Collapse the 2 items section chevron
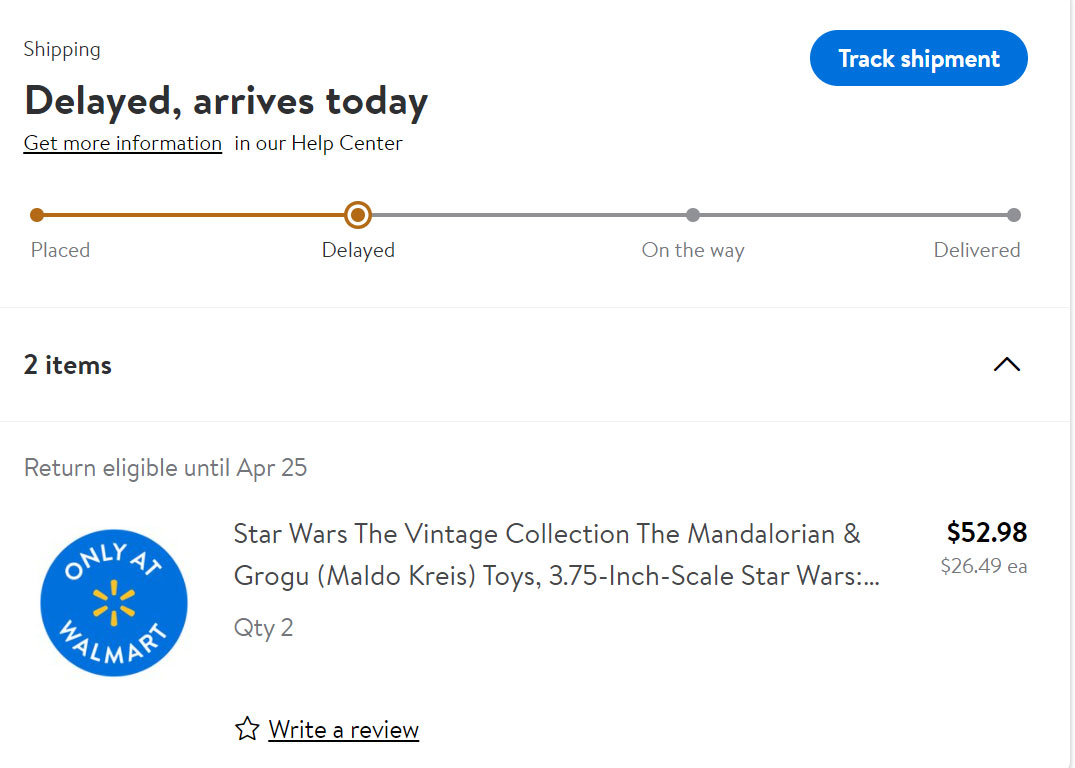The width and height of the screenshot is (1075, 768). coord(1006,364)
